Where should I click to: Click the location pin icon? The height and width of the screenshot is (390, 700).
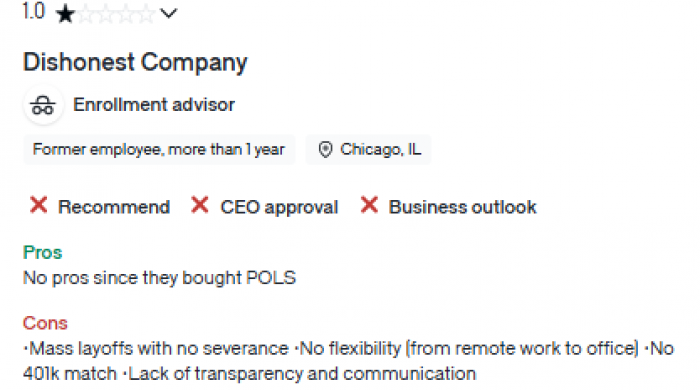point(325,149)
